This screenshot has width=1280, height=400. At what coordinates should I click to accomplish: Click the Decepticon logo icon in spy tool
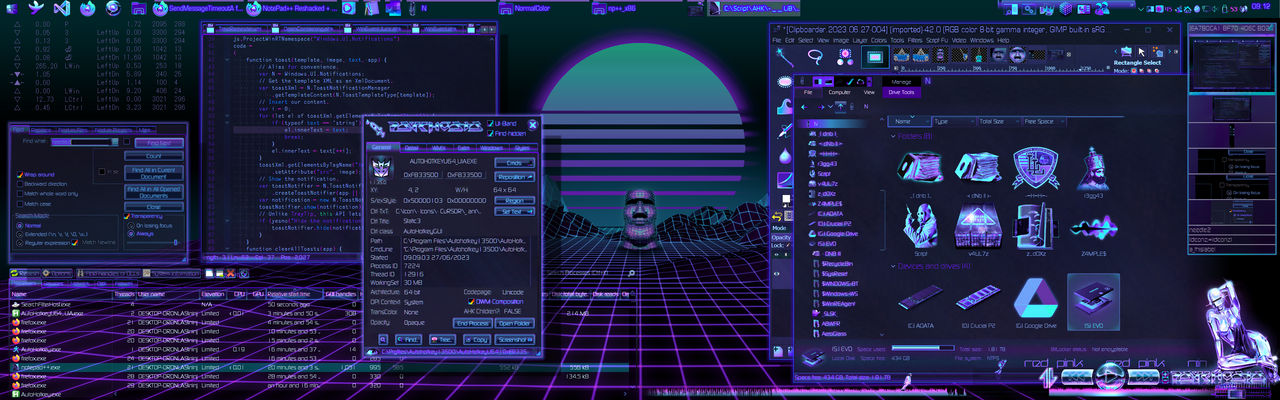tap(382, 169)
